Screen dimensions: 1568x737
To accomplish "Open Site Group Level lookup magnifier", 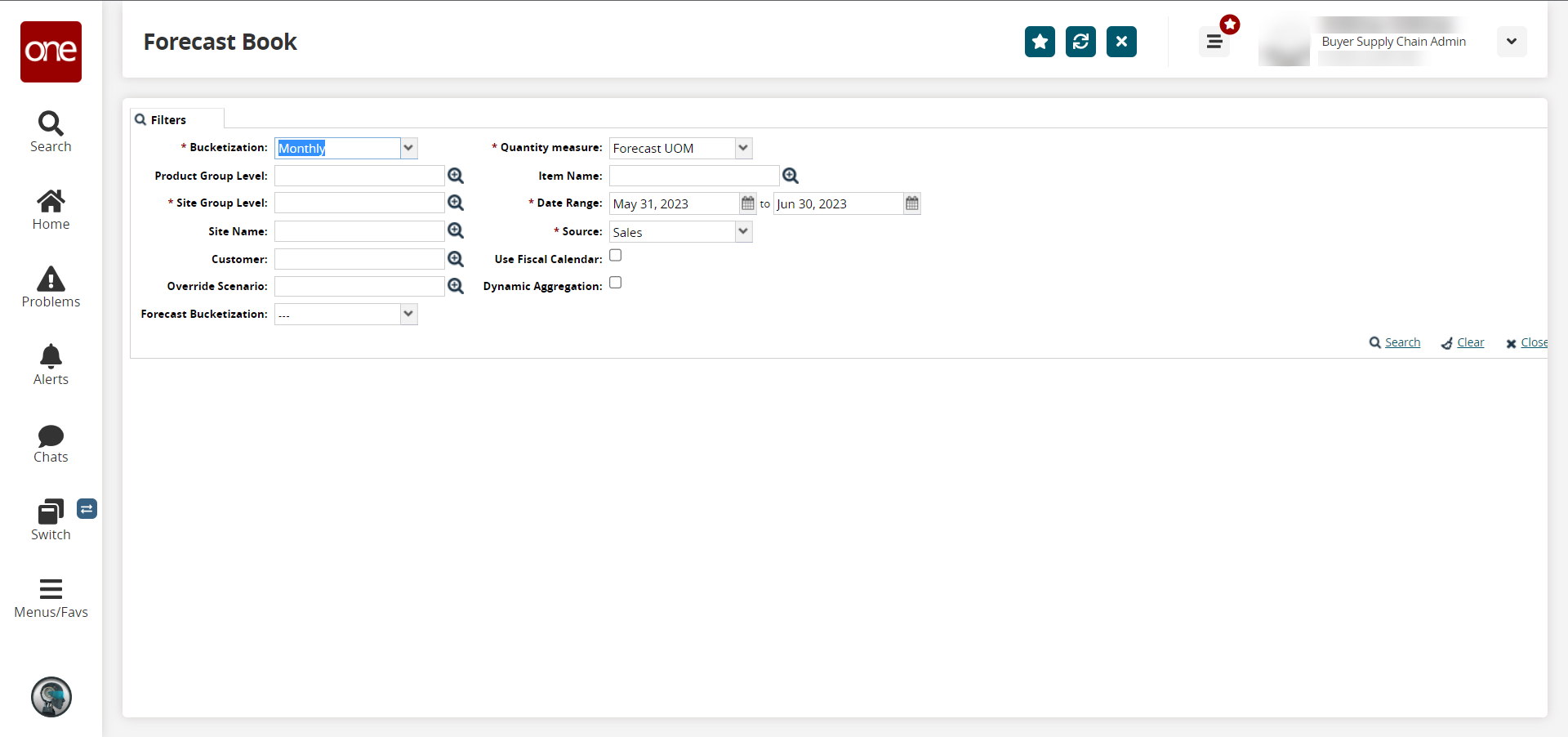I will coord(456,203).
